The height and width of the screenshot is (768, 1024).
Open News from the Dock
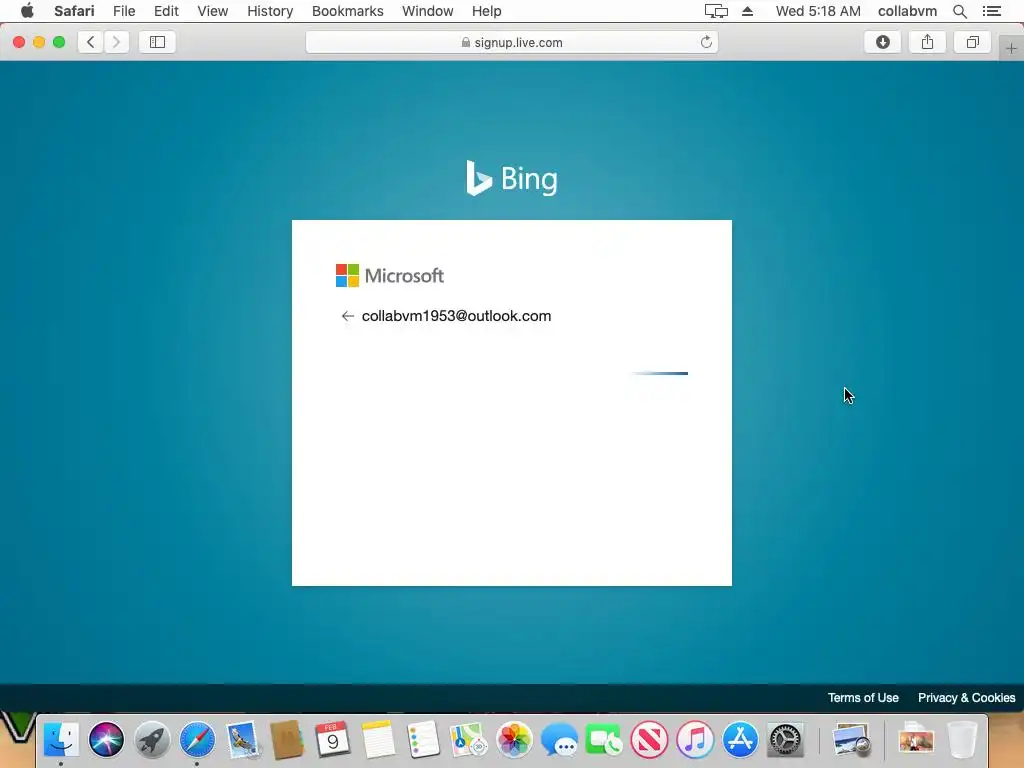click(650, 740)
